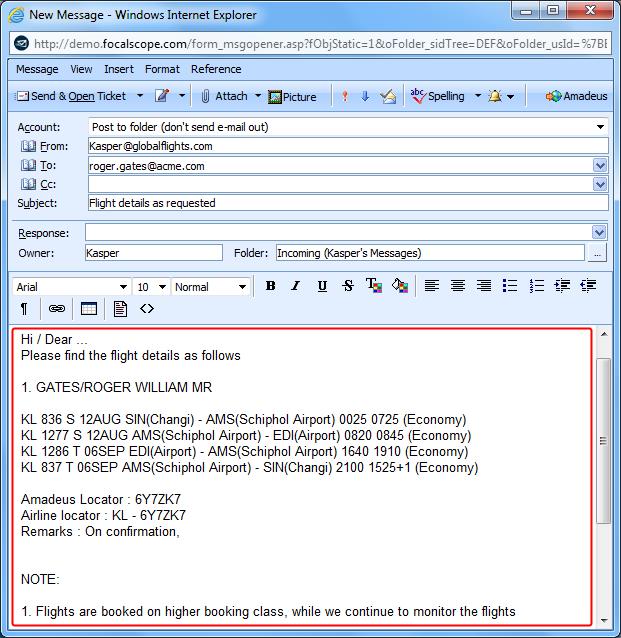Set high importance exclamation flag
Image resolution: width=621 pixels, height=638 pixels.
[345, 96]
